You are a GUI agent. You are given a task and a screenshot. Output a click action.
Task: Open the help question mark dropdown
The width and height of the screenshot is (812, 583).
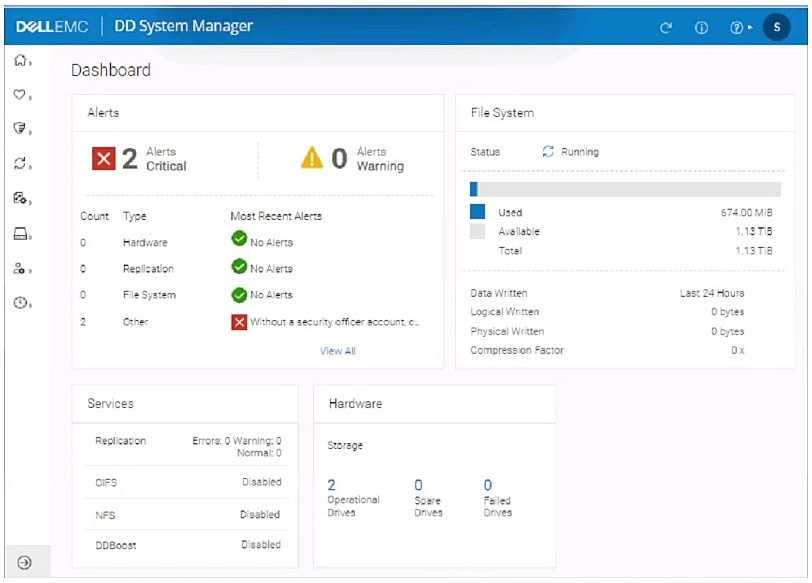738,27
